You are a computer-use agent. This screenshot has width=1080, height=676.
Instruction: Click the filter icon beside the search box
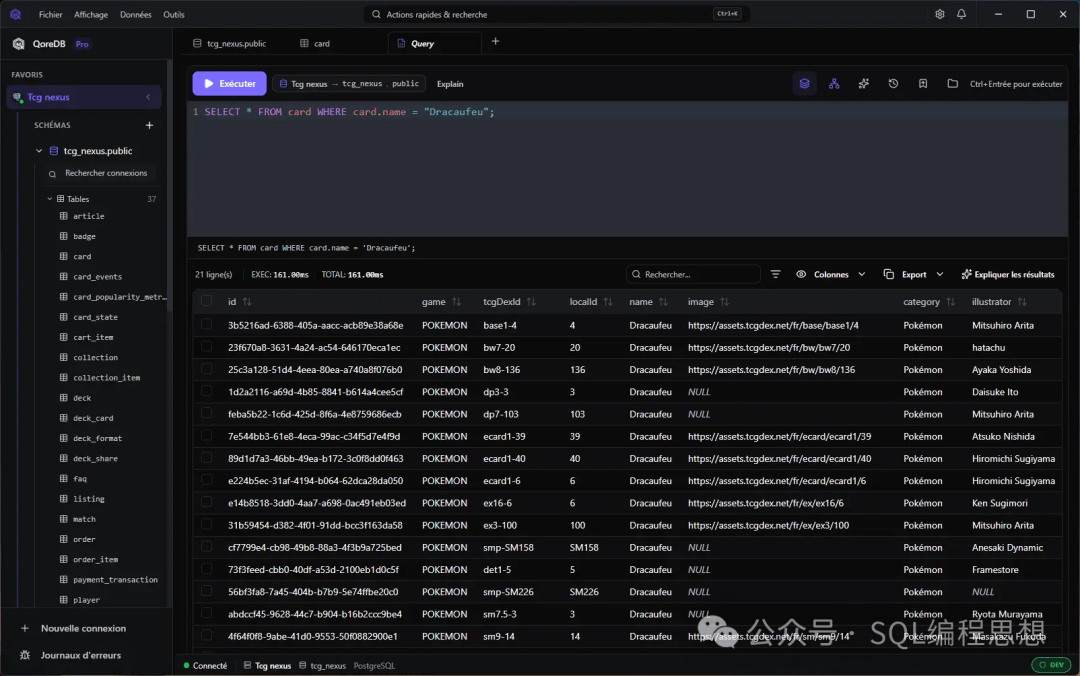pyautogui.click(x=775, y=274)
